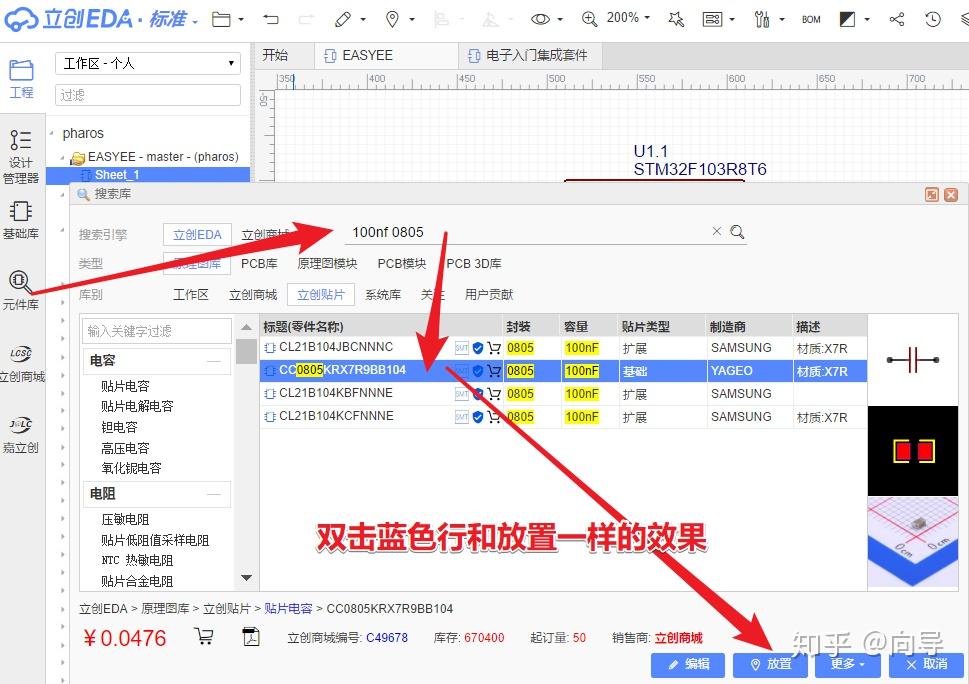Click scroll-down arrow of category list
Viewport: 969px width, 684px height.
pyautogui.click(x=247, y=578)
